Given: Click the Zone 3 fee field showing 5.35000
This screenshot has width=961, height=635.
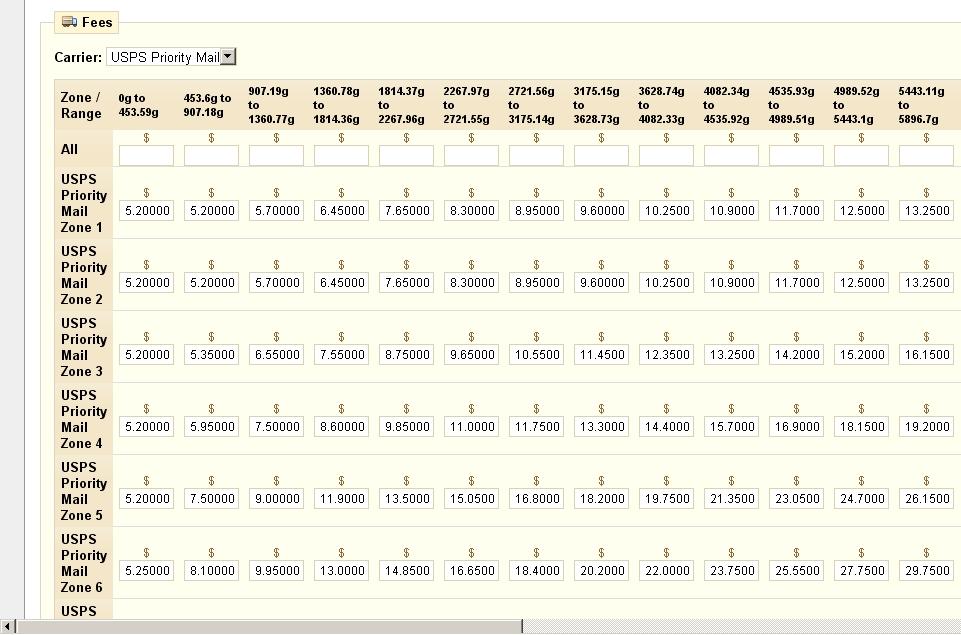Looking at the screenshot, I should (x=211, y=355).
